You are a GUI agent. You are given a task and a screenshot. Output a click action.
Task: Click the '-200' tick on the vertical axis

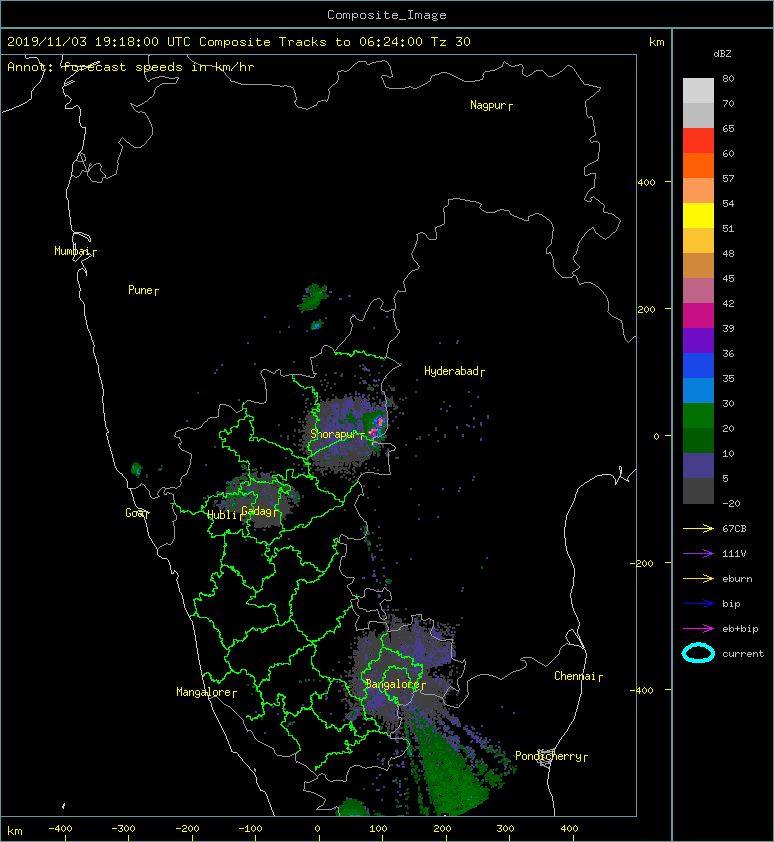(642, 563)
